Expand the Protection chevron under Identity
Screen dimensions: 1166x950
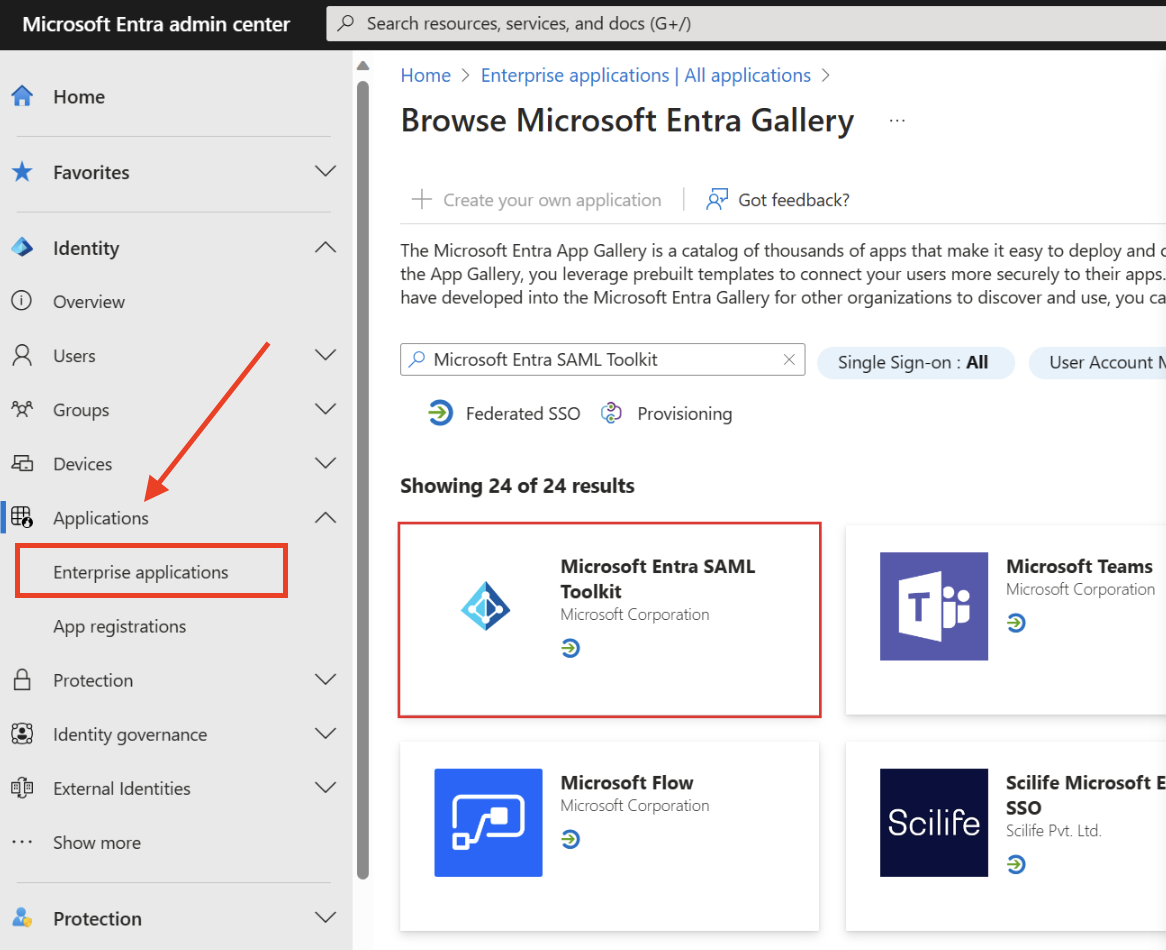(x=325, y=679)
